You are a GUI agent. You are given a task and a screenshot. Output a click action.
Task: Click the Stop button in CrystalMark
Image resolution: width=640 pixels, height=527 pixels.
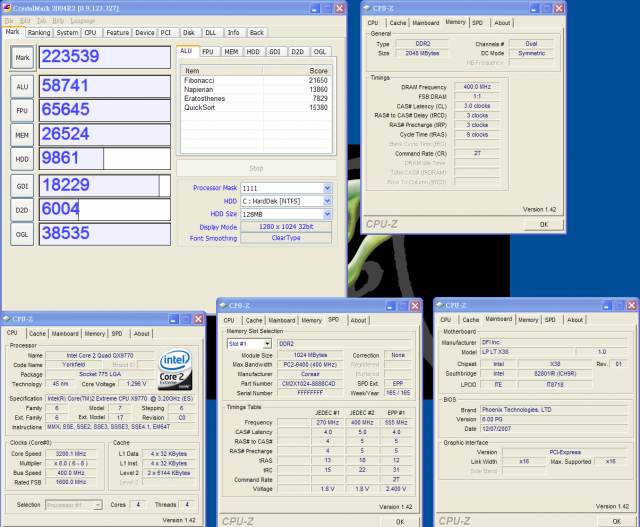[256, 168]
